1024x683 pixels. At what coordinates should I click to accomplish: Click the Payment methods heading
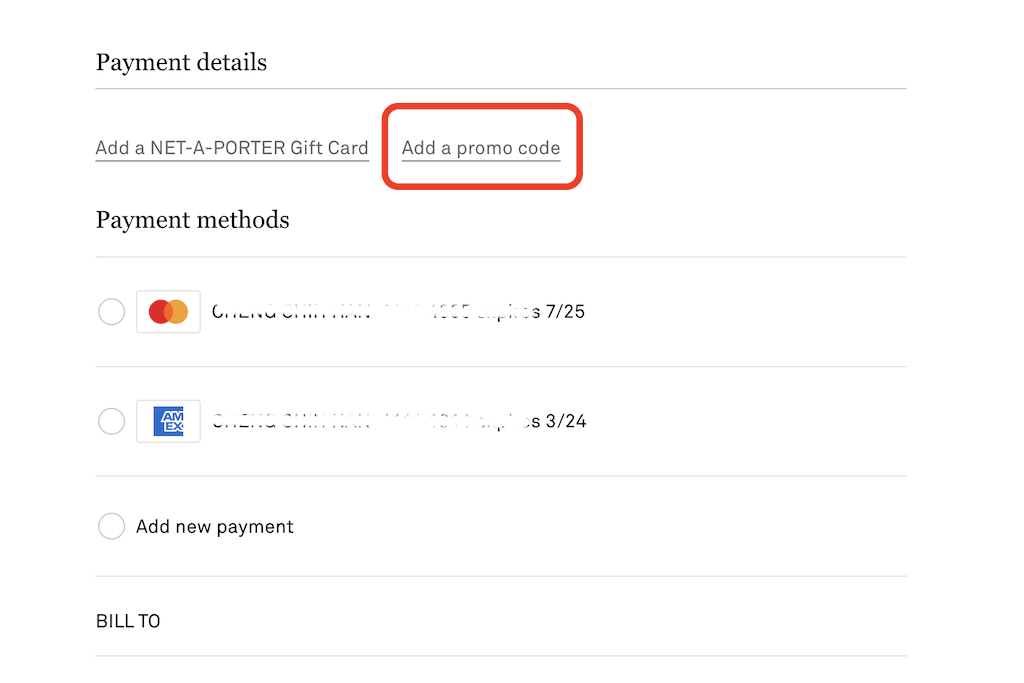(x=193, y=220)
